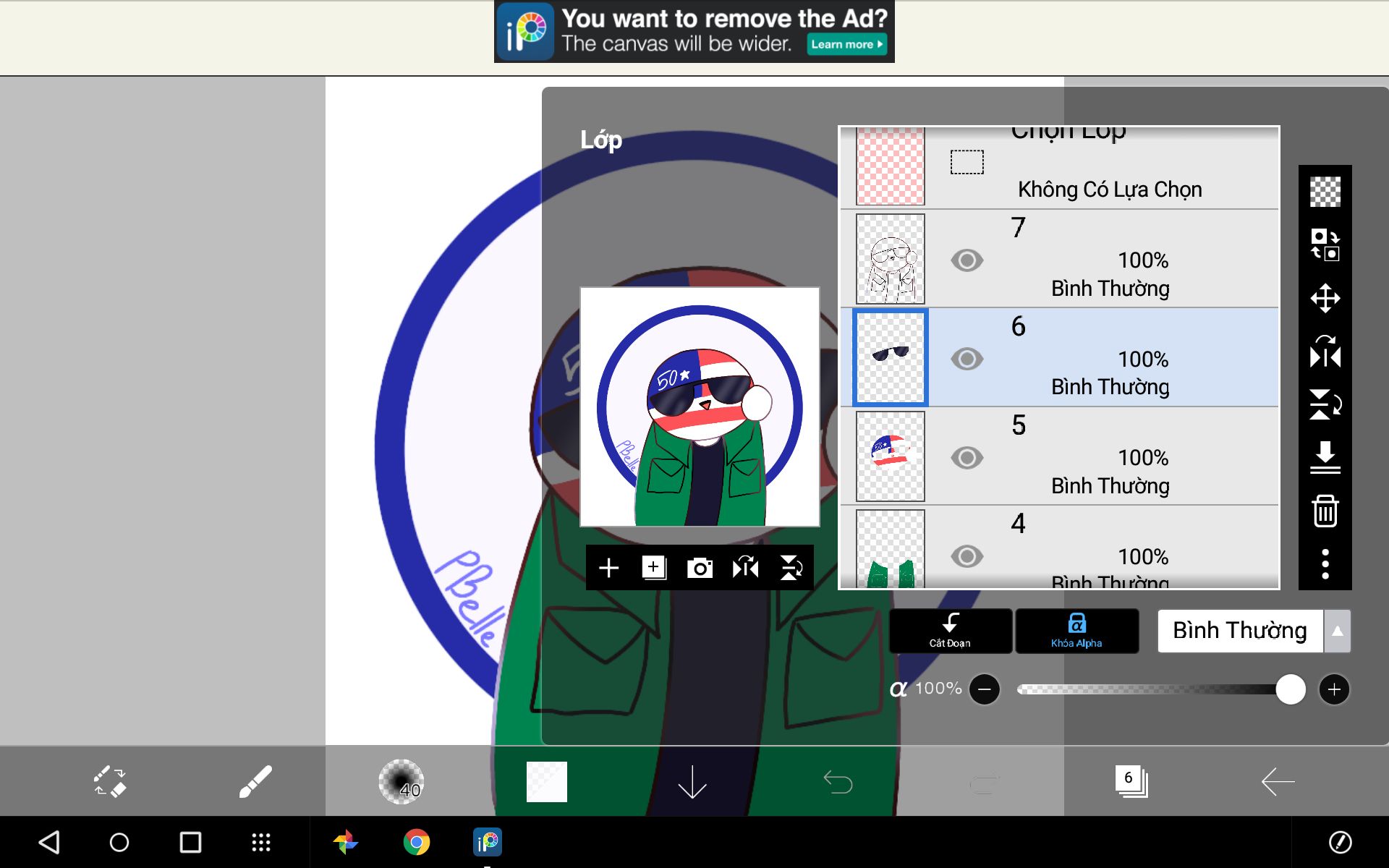This screenshot has width=1389, height=868.
Task: Toggle visibility of layer 5
Action: 967,458
